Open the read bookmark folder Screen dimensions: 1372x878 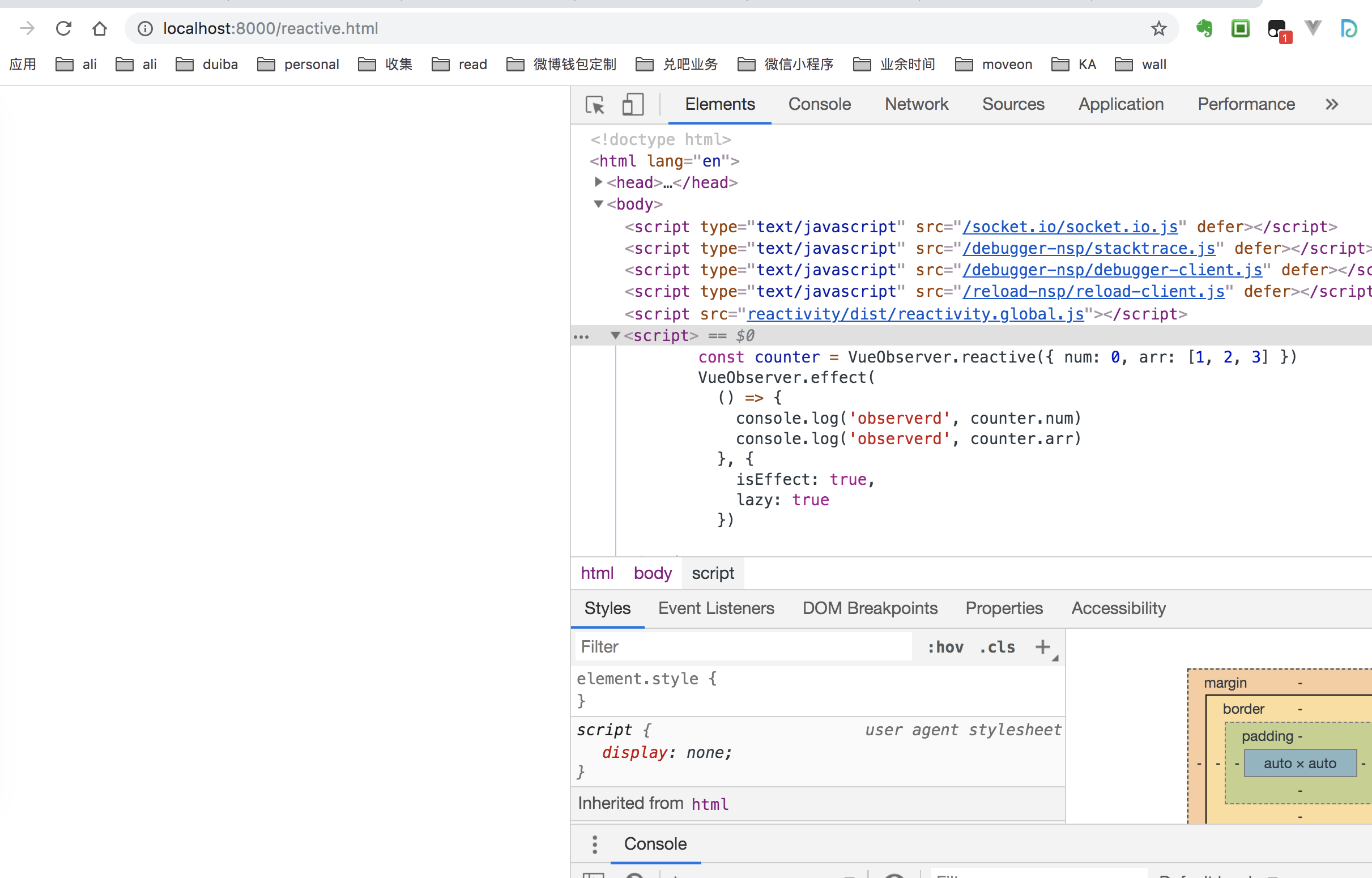point(459,65)
